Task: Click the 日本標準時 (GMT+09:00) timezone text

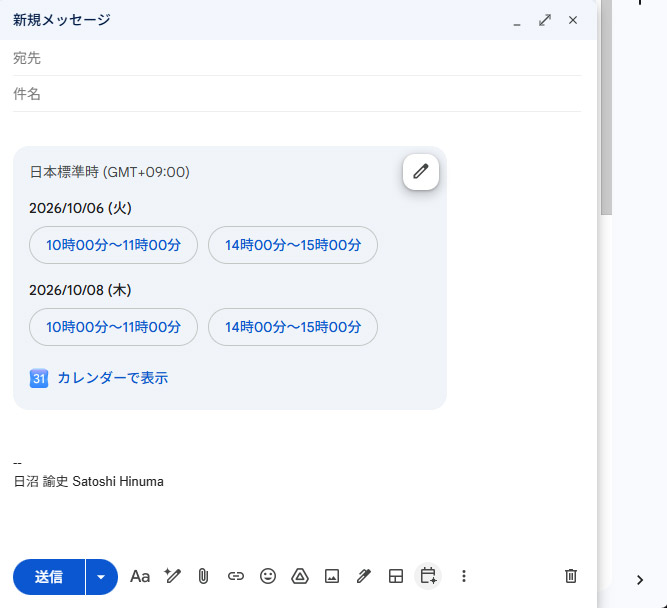Action: pyautogui.click(x=110, y=172)
